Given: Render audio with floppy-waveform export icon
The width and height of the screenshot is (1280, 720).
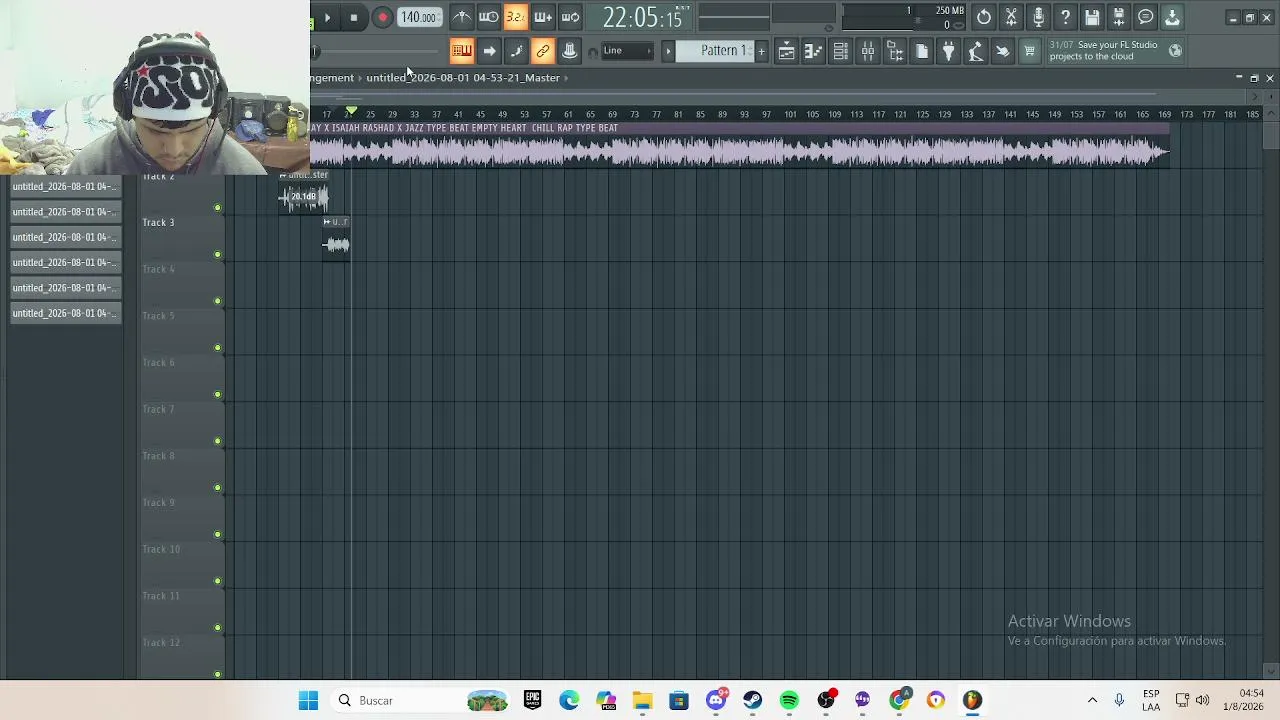Looking at the screenshot, I should (1119, 17).
